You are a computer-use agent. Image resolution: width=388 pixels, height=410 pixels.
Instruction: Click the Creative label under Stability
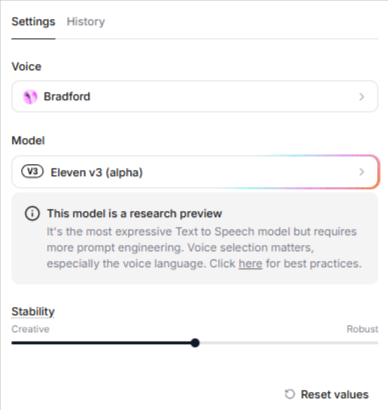pos(30,329)
